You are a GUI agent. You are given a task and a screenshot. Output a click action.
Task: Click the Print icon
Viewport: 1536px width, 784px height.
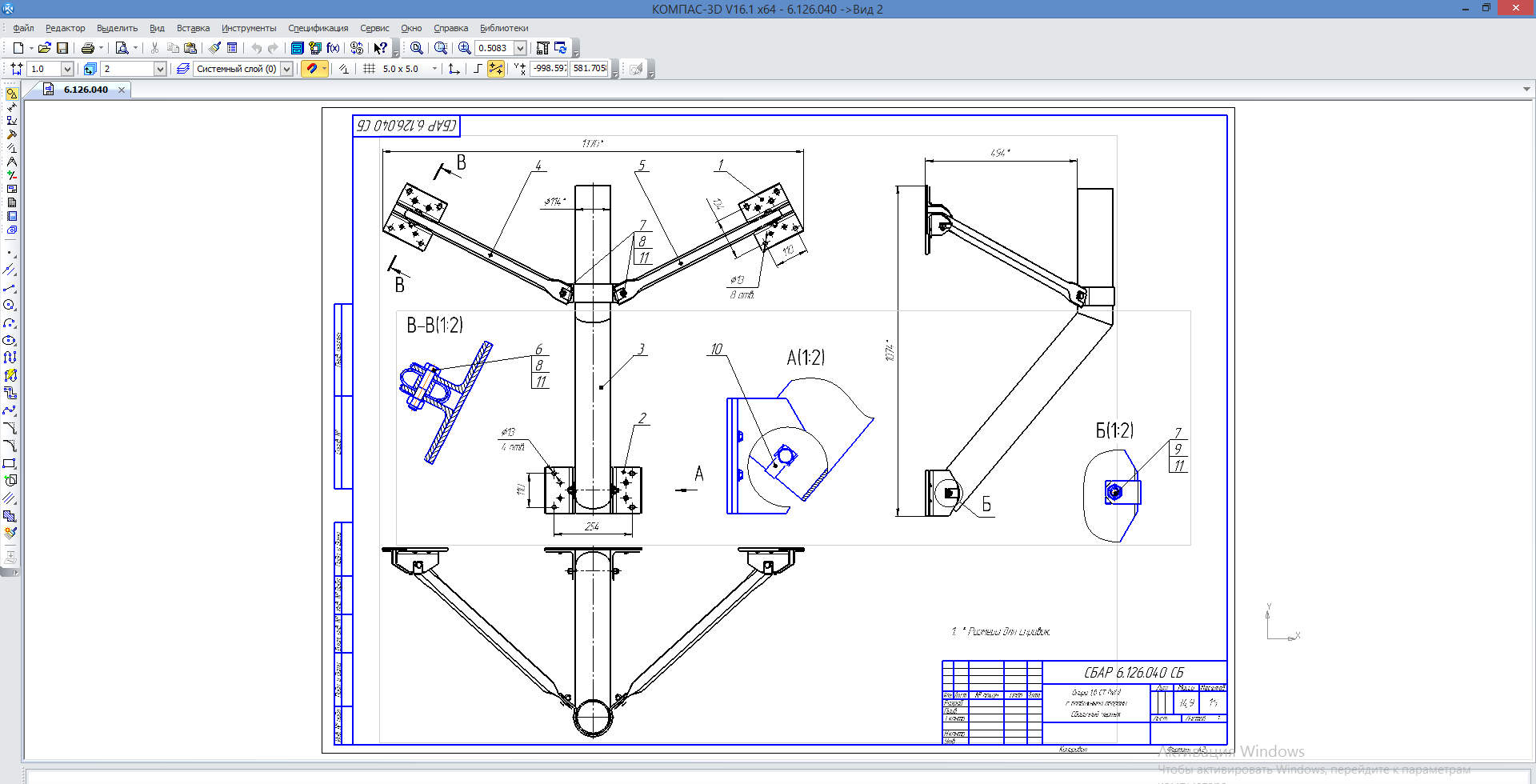pos(88,48)
